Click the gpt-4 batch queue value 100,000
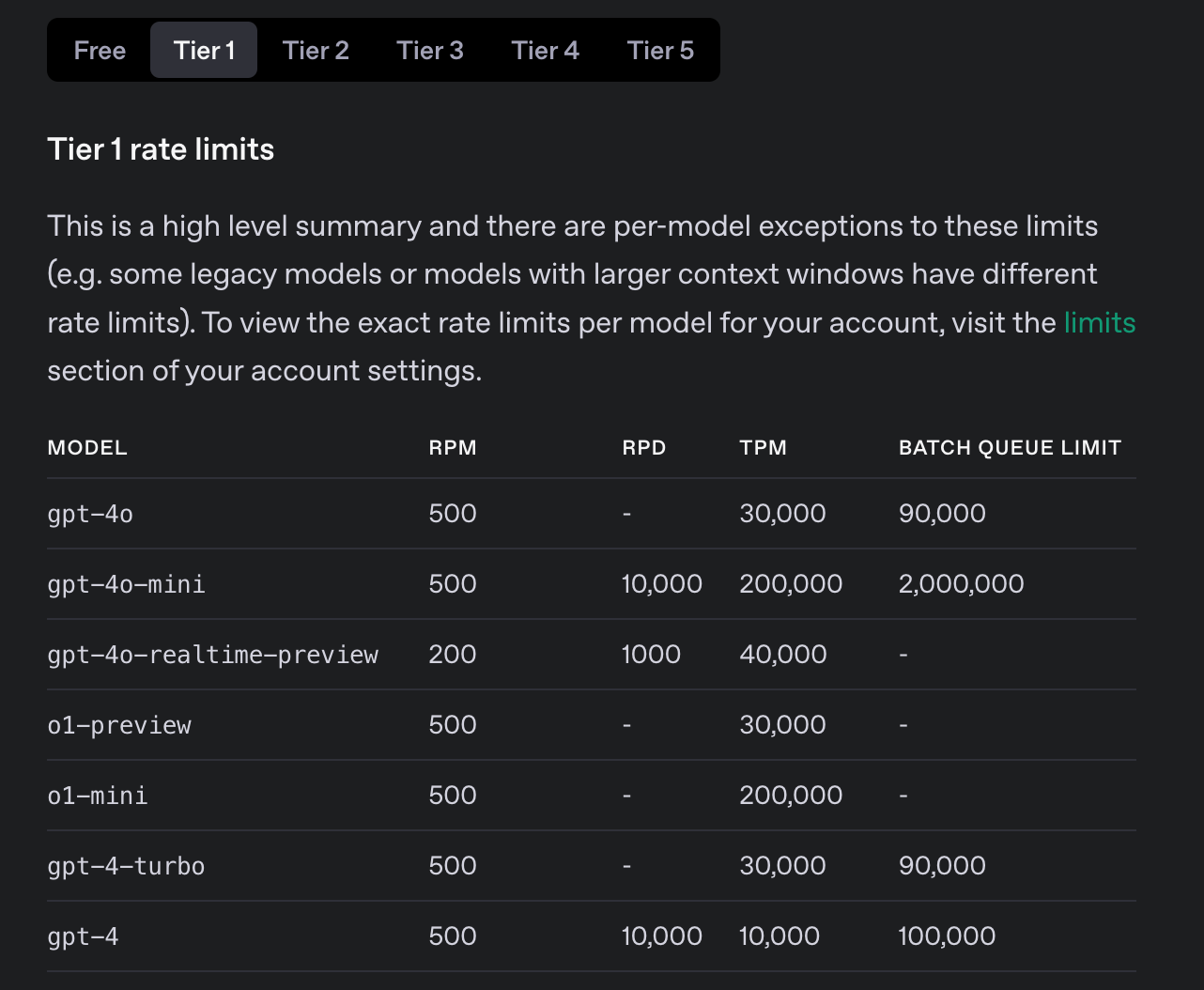This screenshot has width=1204, height=990. 947,936
